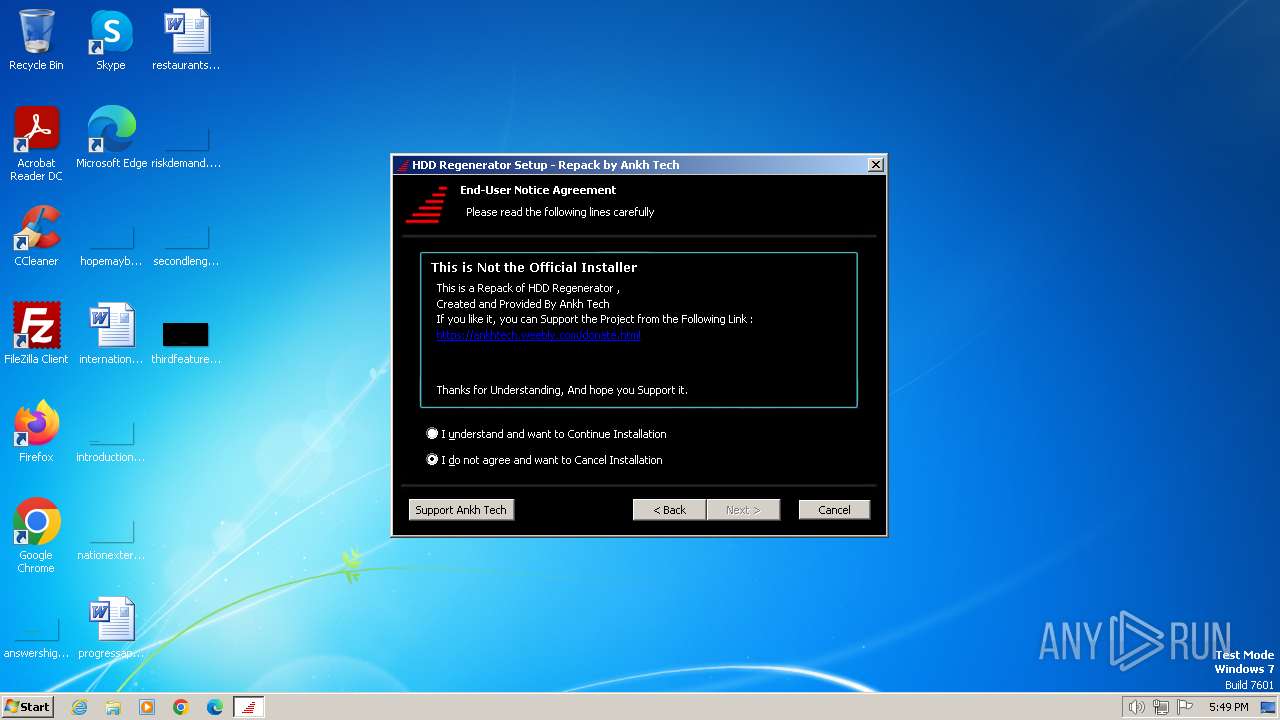This screenshot has height=720, width=1280.
Task: Open the Recycle Bin desktop icon
Action: [36, 40]
